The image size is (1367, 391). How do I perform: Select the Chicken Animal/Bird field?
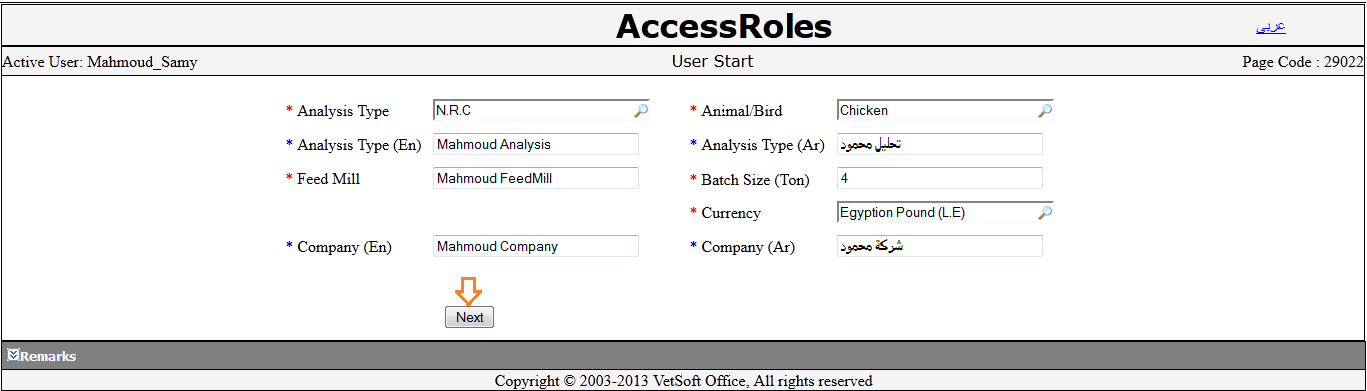pyautogui.click(x=937, y=111)
